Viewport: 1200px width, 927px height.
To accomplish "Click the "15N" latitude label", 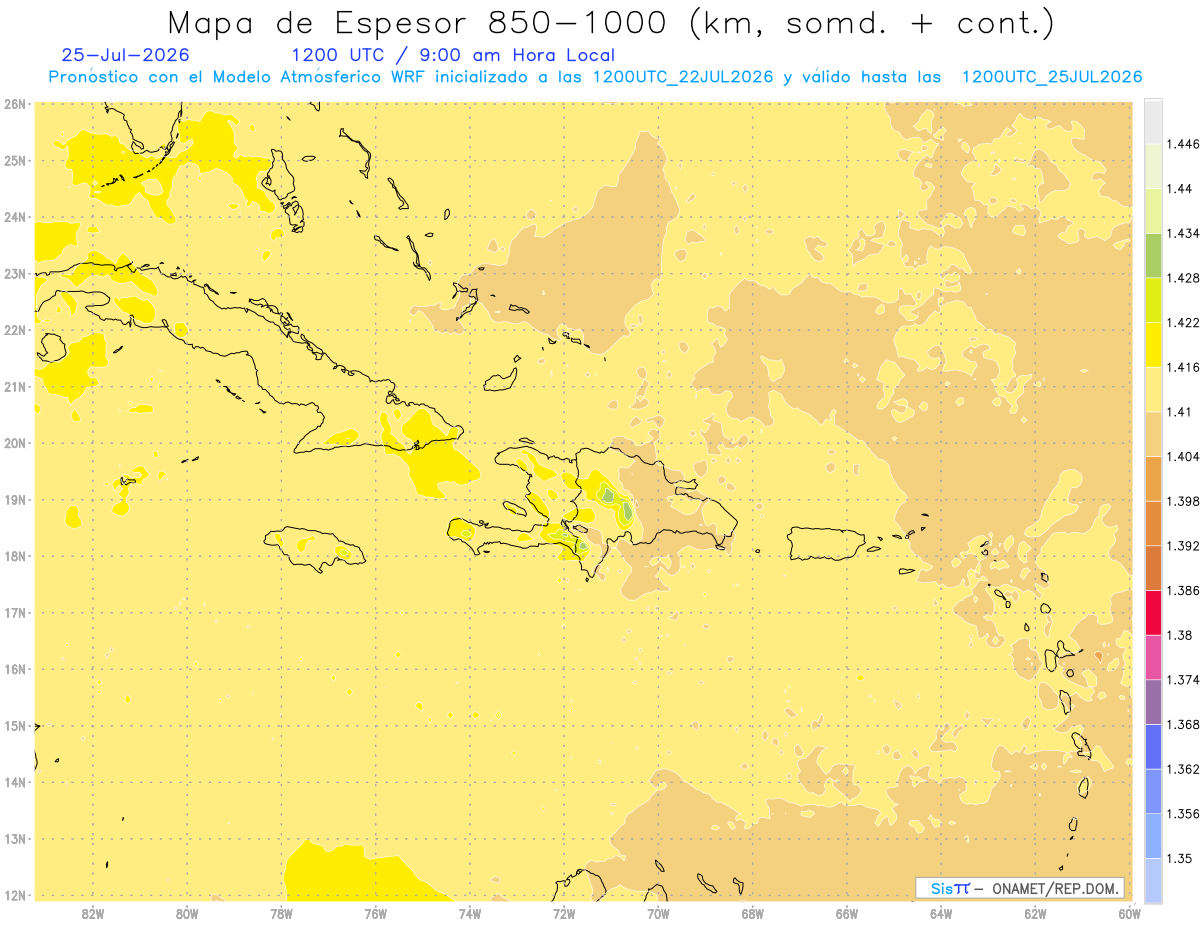I will pos(15,725).
